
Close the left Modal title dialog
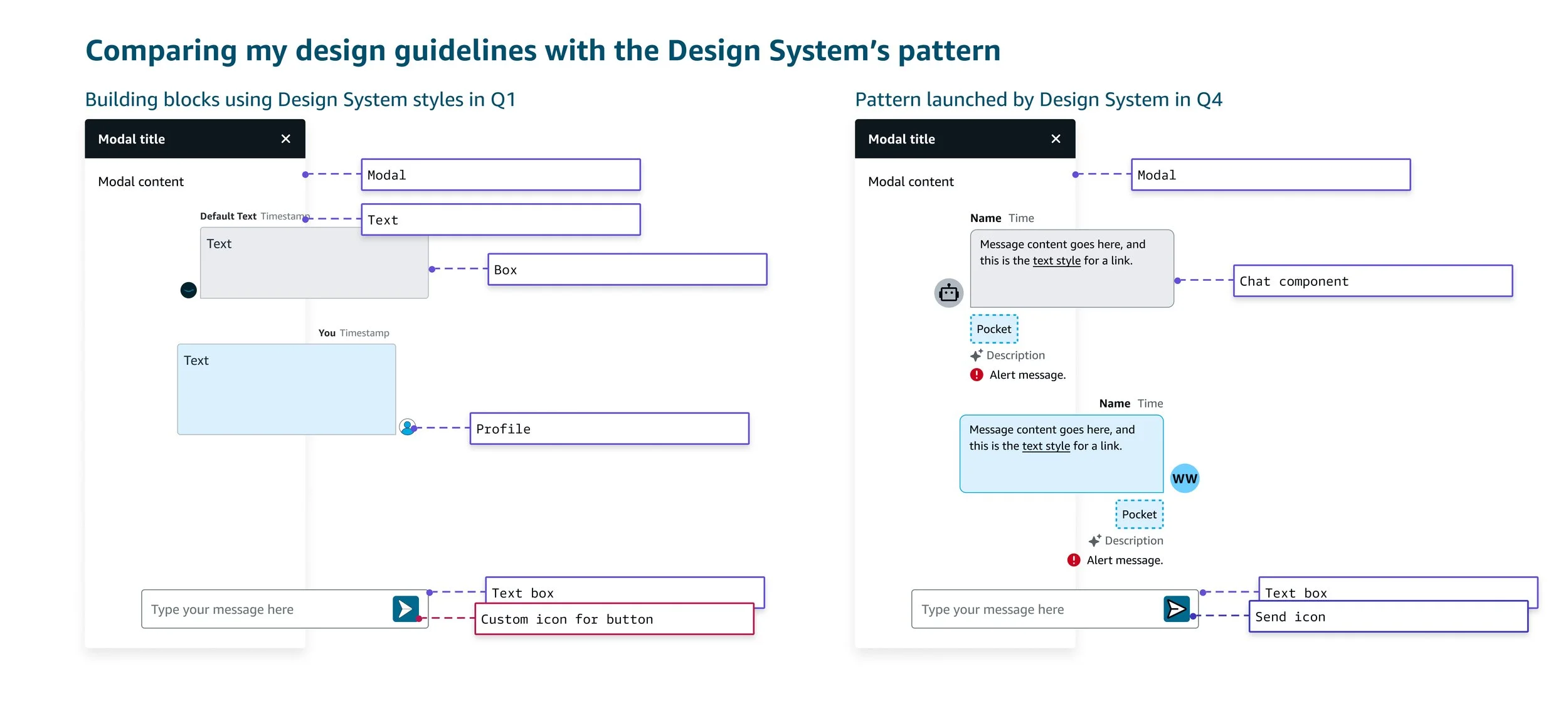285,139
